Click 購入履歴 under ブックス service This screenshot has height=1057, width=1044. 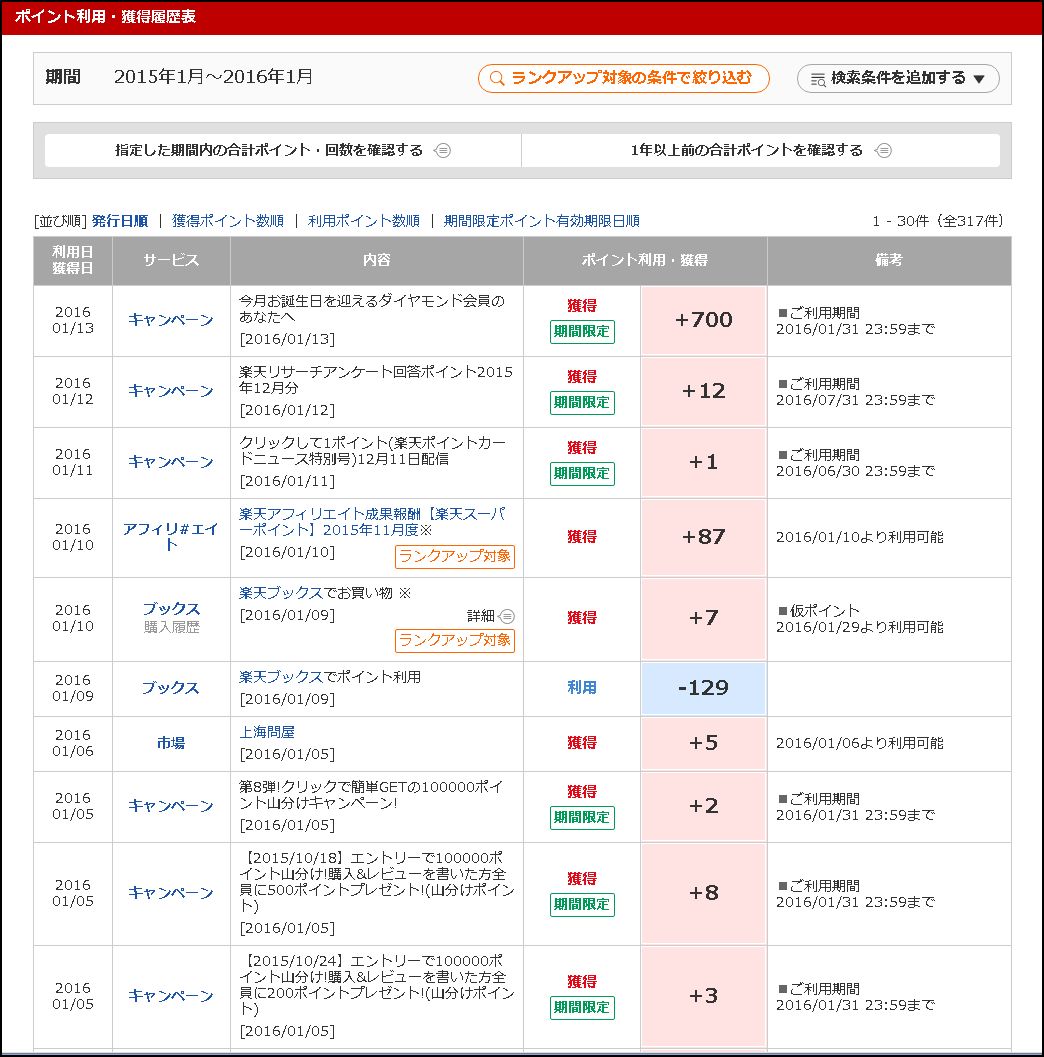(x=171, y=628)
